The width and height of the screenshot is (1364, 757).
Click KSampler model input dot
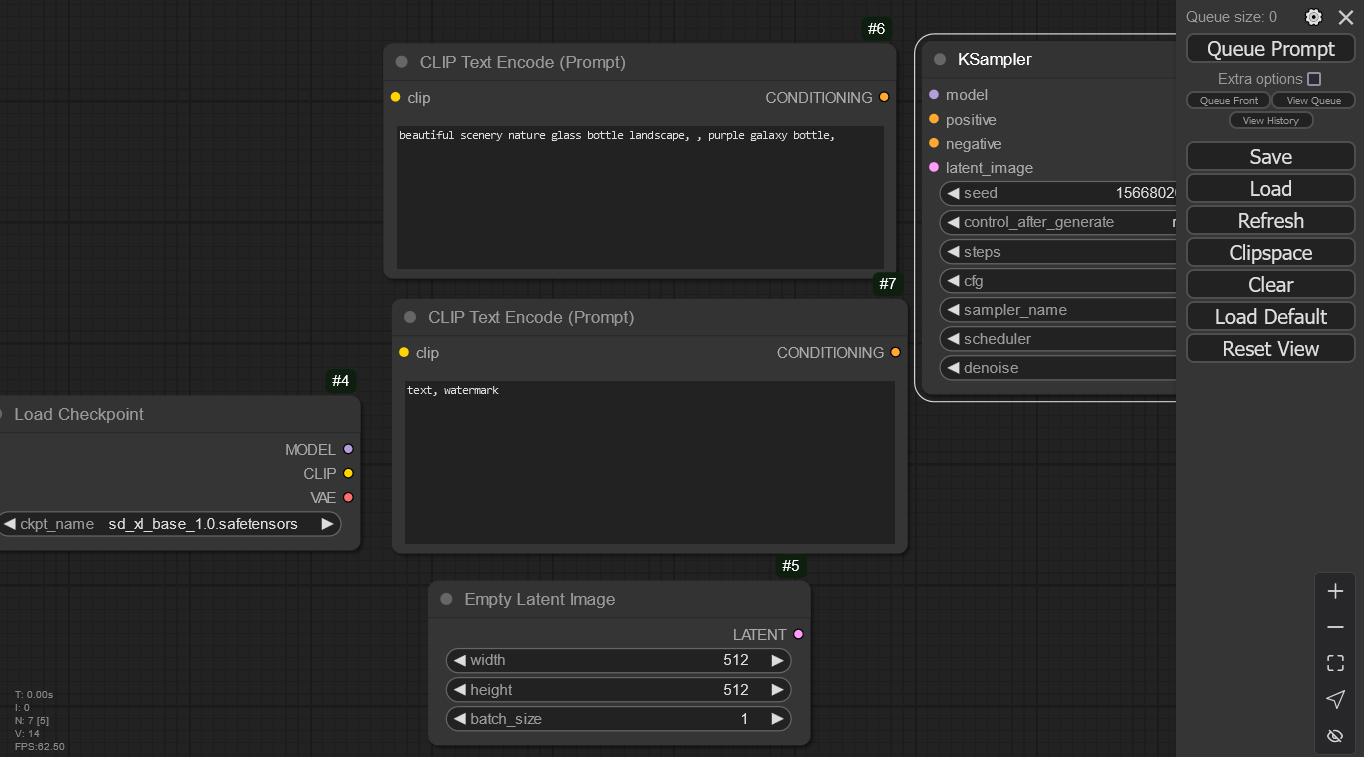(934, 94)
